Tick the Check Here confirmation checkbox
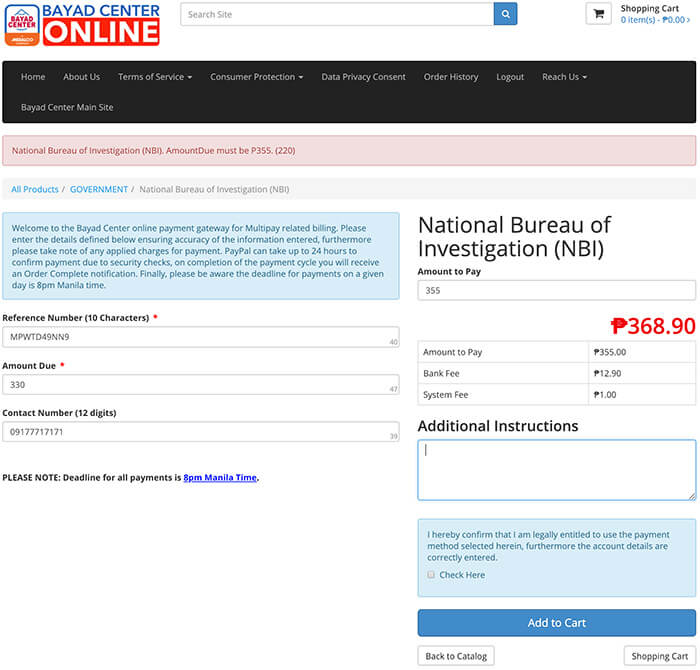The width and height of the screenshot is (700, 670). click(x=431, y=575)
